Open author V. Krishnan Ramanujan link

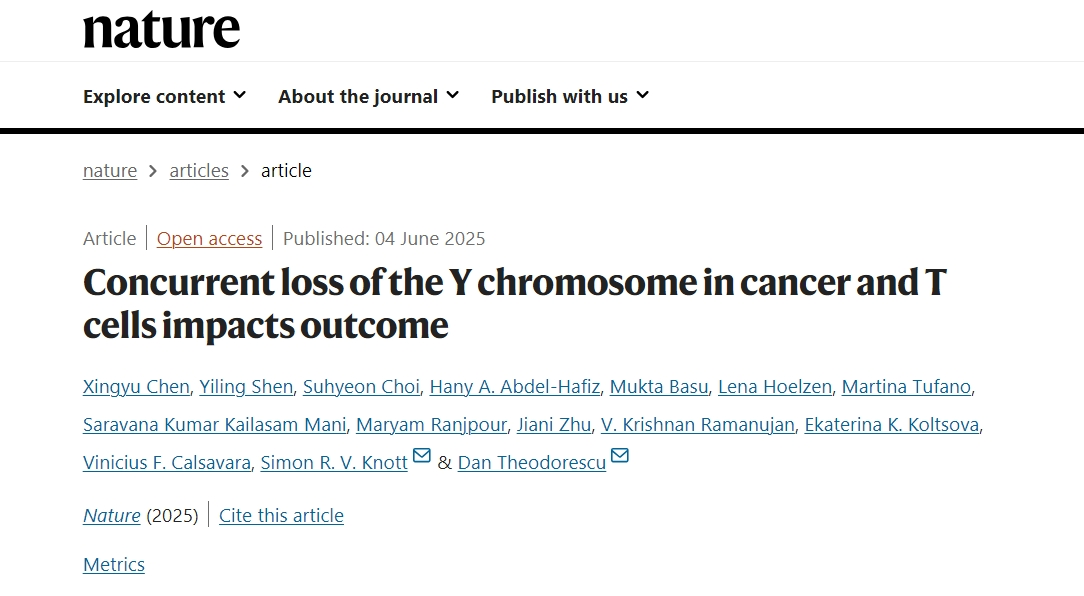click(698, 425)
